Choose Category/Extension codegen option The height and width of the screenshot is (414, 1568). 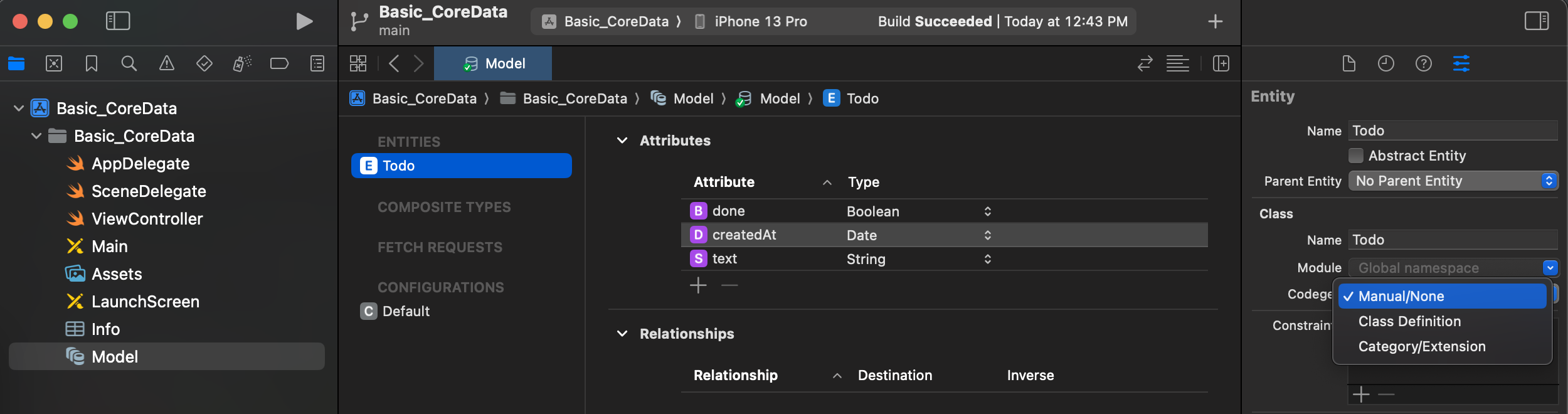[1443, 346]
